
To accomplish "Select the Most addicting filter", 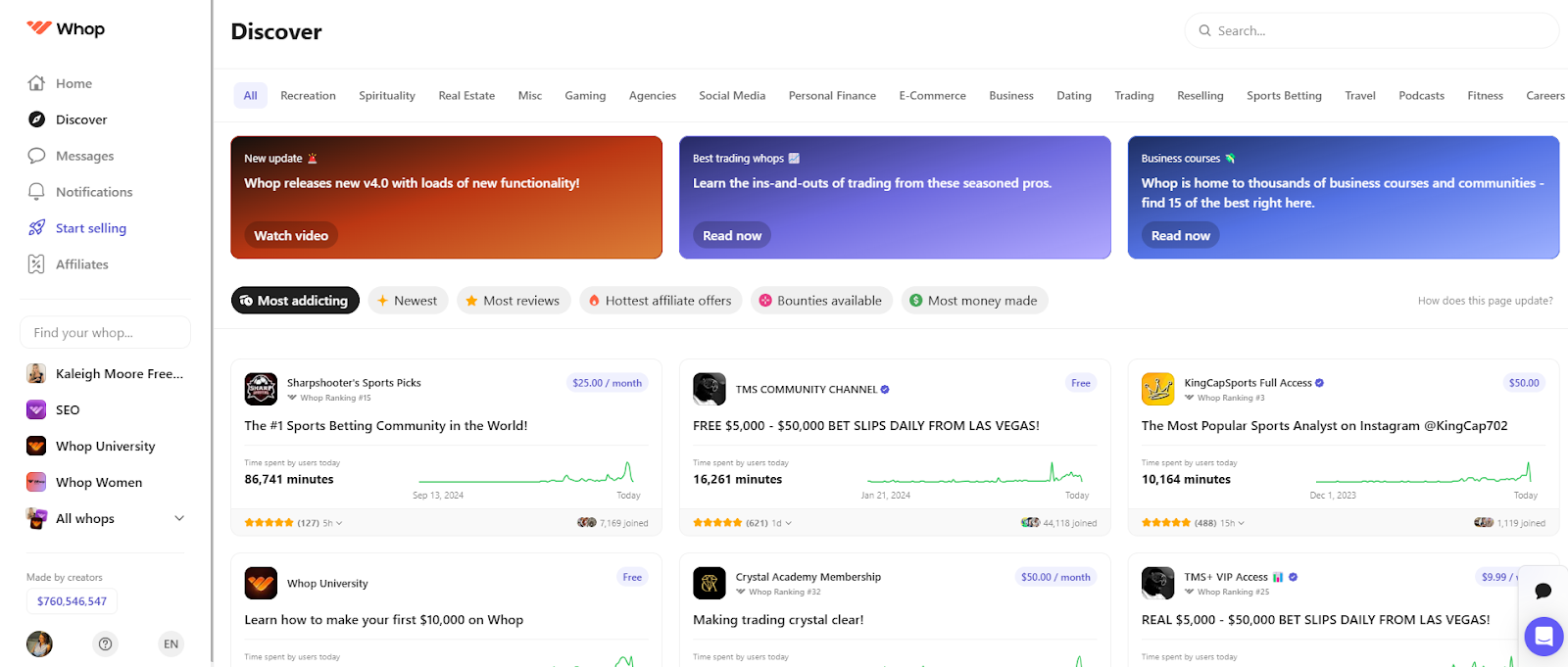I will coord(295,301).
